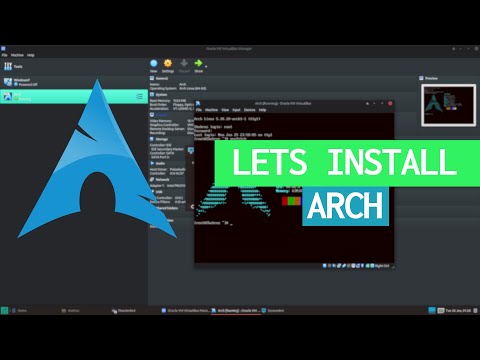The height and width of the screenshot is (360, 480).
Task: Select the running Arch VM entry
Action: tap(74, 97)
